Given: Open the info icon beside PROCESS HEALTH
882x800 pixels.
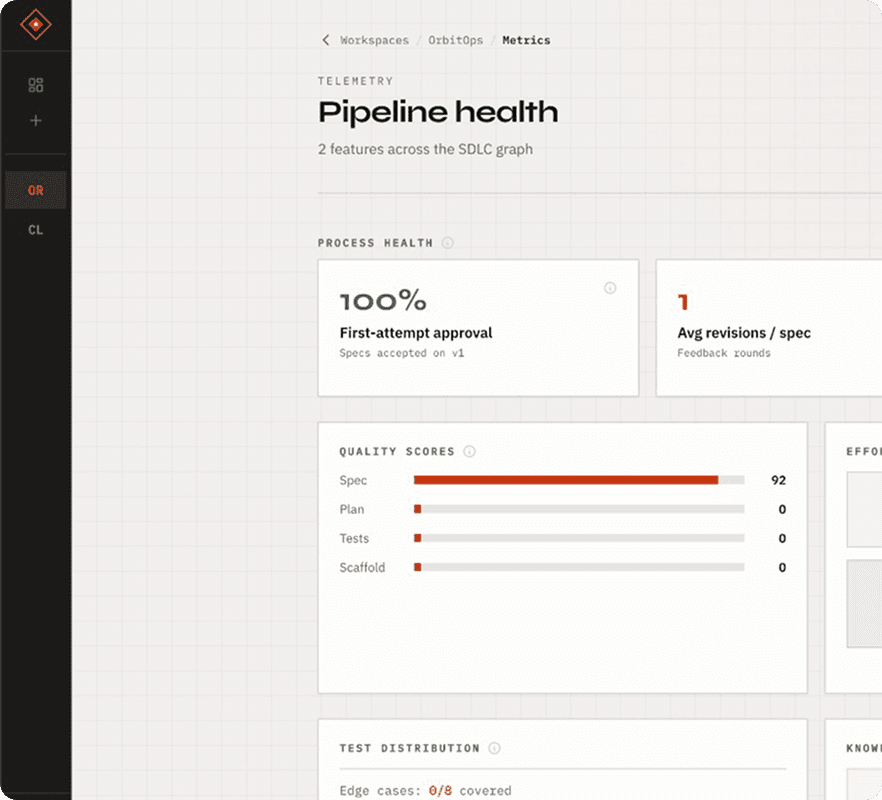Looking at the screenshot, I should (x=448, y=242).
